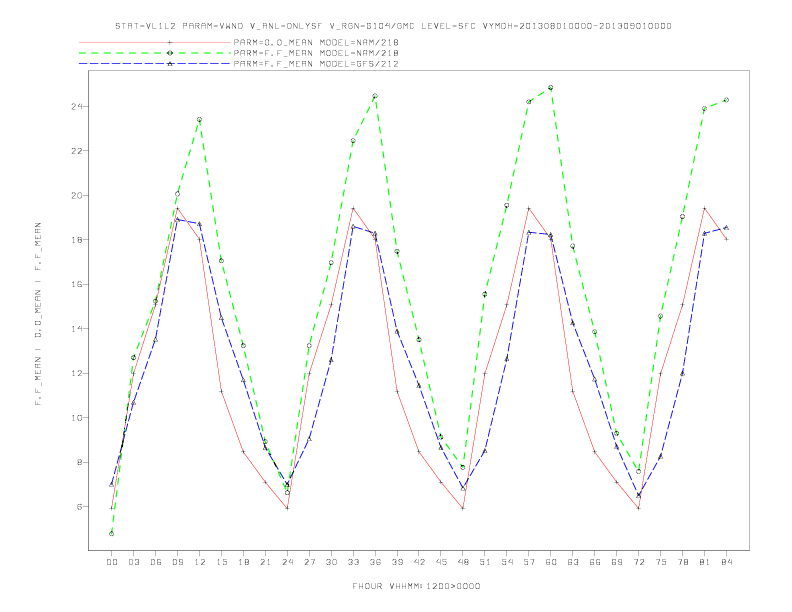The height and width of the screenshot is (612, 792).
Task: Click x-axis tick label 75
Action: (661, 562)
